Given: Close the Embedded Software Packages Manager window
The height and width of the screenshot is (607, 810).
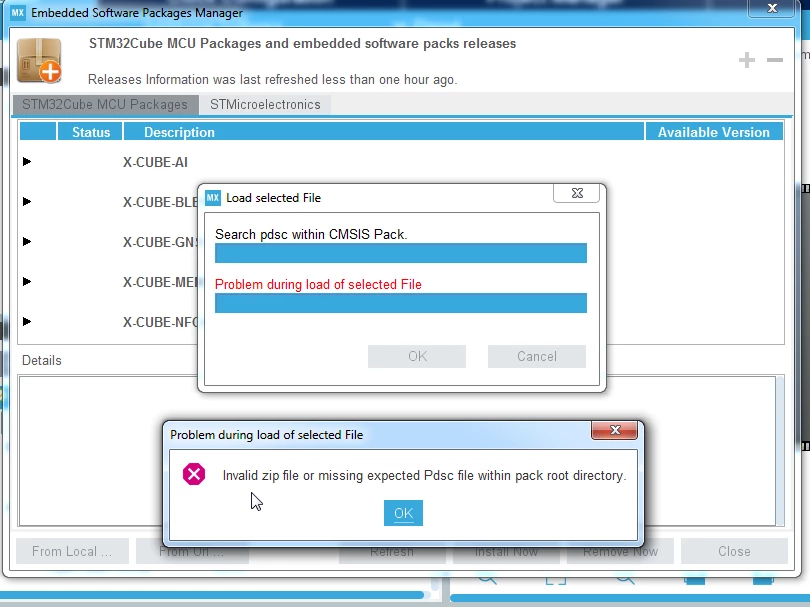Looking at the screenshot, I should tap(772, 8).
